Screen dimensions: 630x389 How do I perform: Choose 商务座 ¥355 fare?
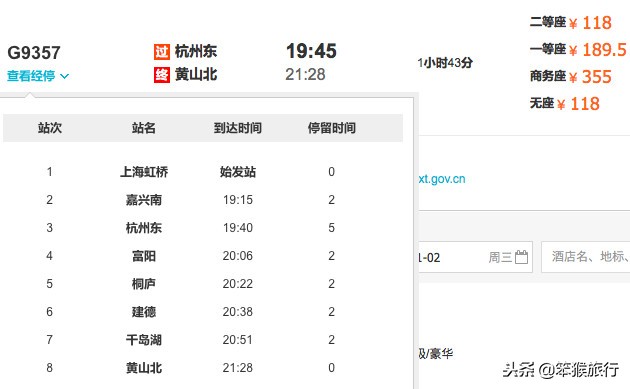point(571,76)
